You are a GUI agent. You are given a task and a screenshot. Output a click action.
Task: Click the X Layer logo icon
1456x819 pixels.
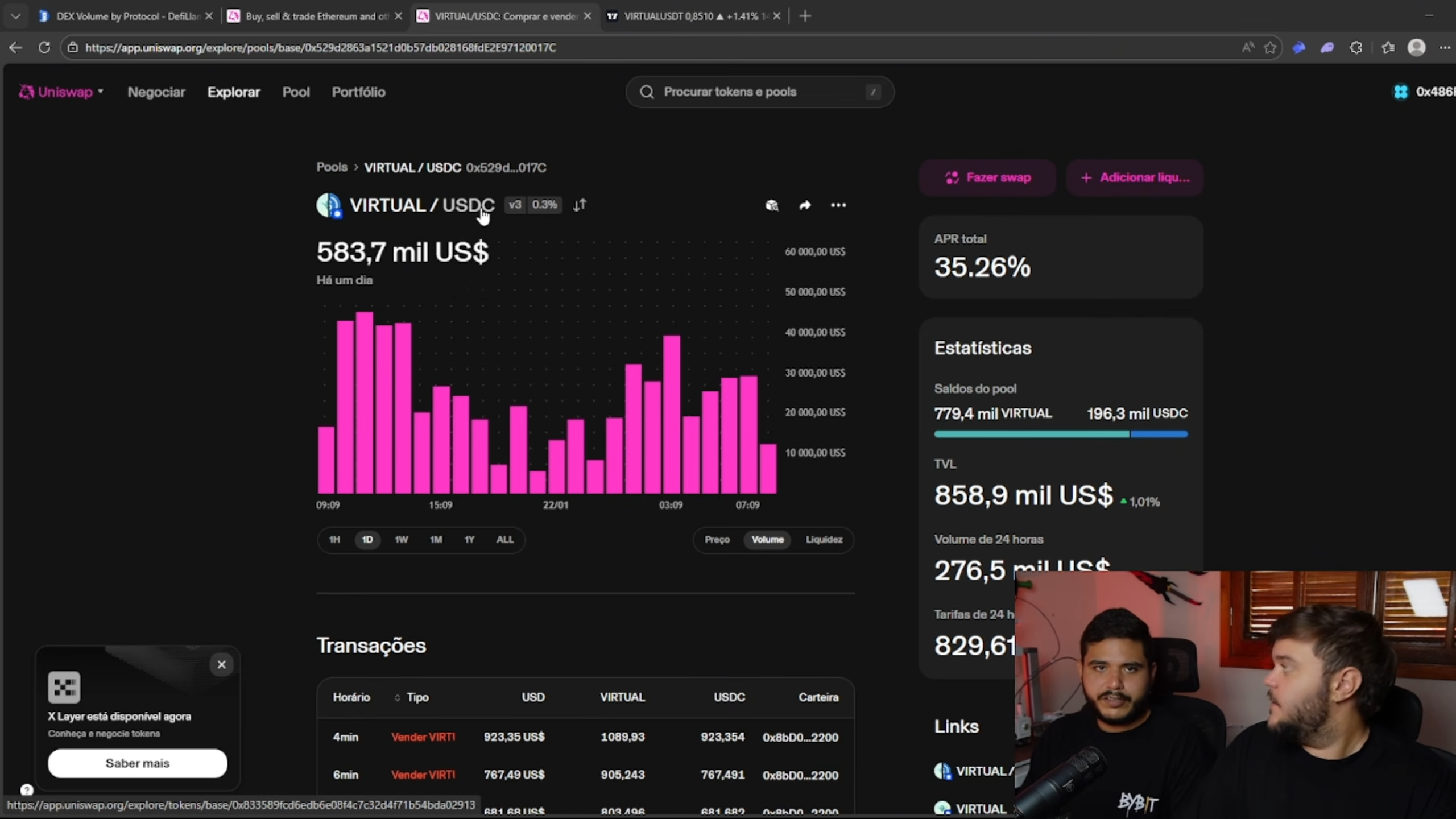click(64, 687)
